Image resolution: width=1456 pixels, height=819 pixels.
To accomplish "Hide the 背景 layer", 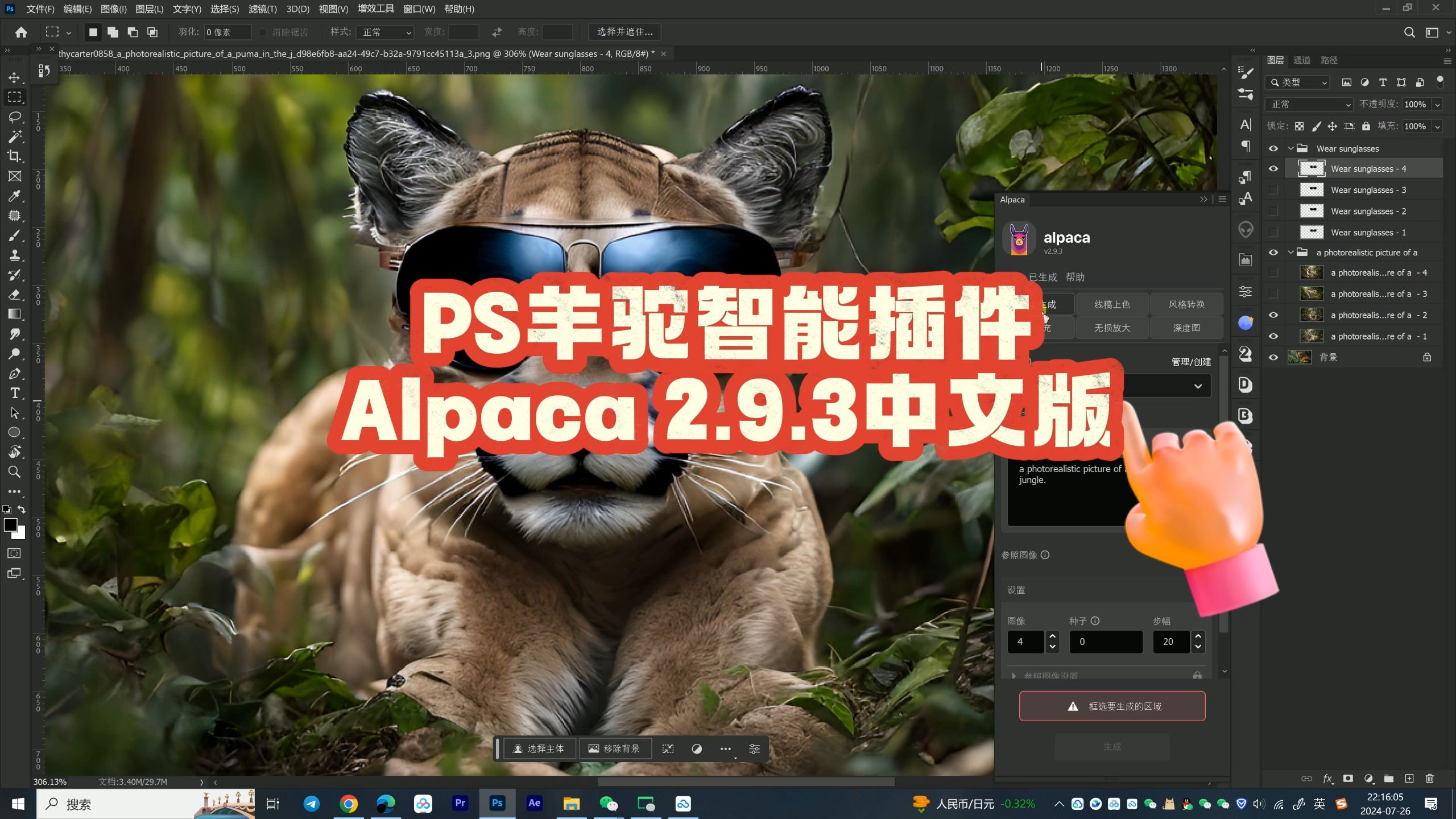I will click(1273, 358).
